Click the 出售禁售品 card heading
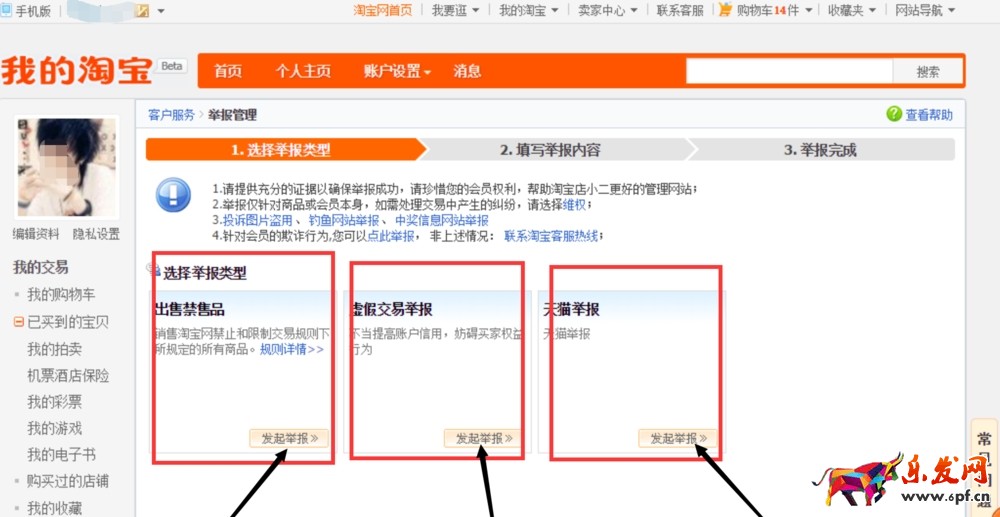This screenshot has width=1000, height=517. point(189,310)
